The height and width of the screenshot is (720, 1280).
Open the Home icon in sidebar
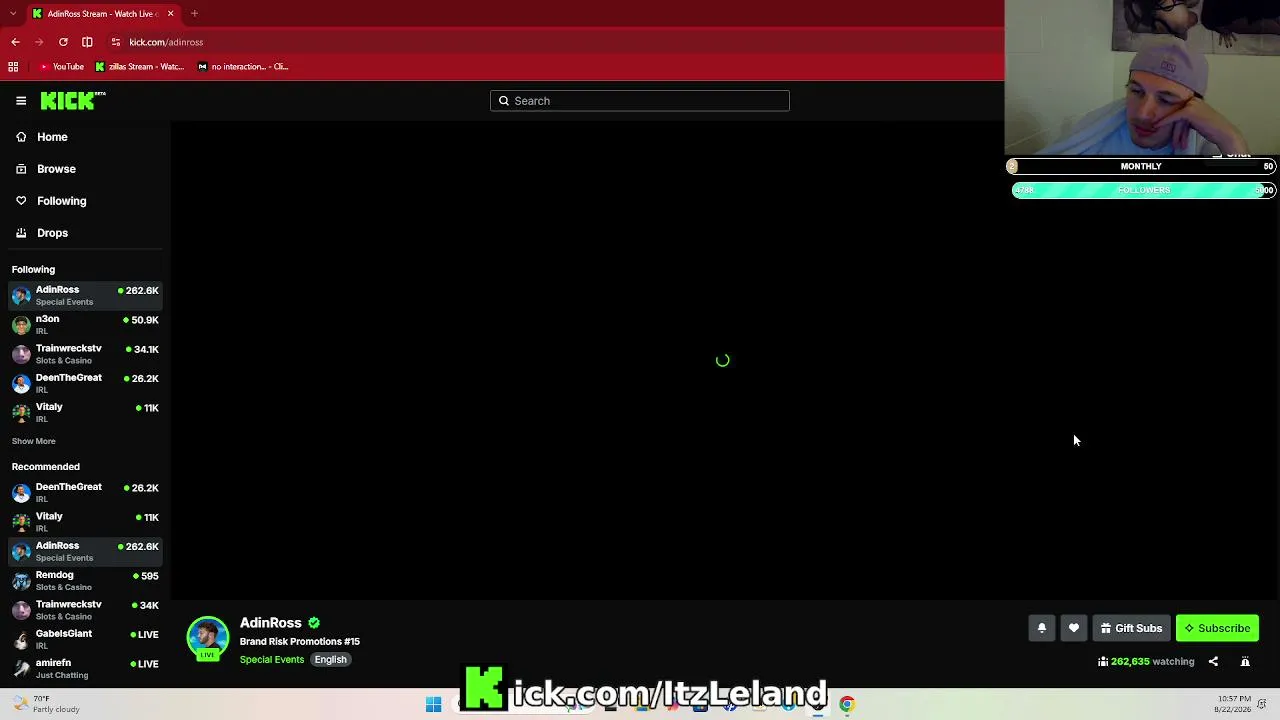(x=21, y=137)
